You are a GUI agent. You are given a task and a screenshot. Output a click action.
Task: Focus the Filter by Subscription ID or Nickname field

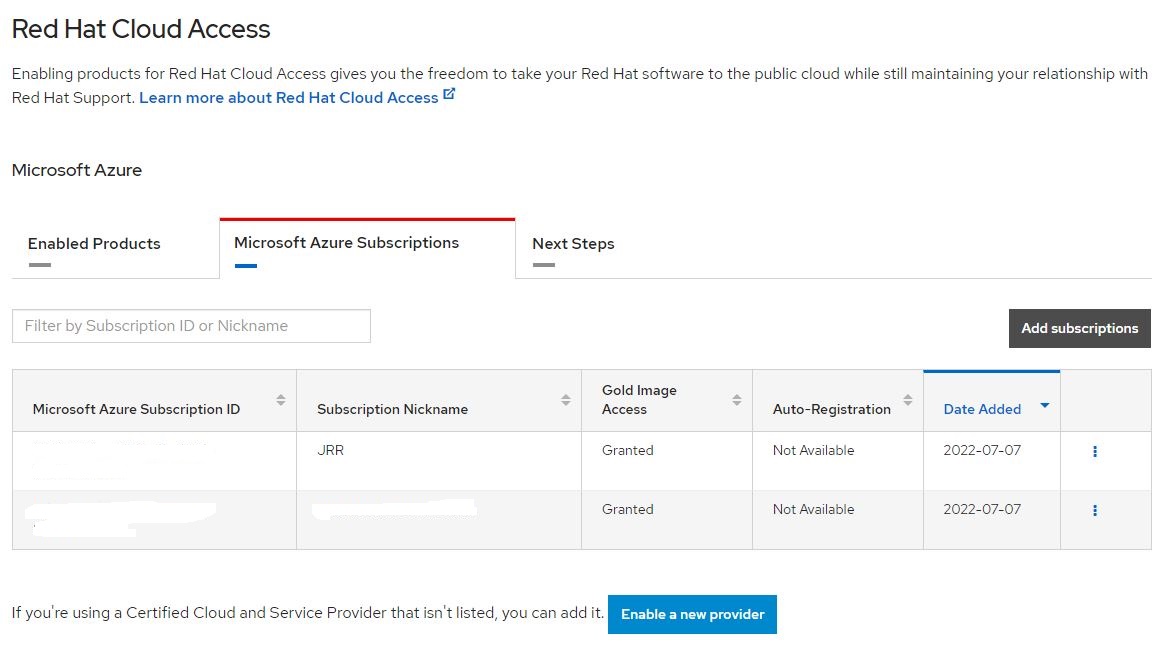pos(191,326)
